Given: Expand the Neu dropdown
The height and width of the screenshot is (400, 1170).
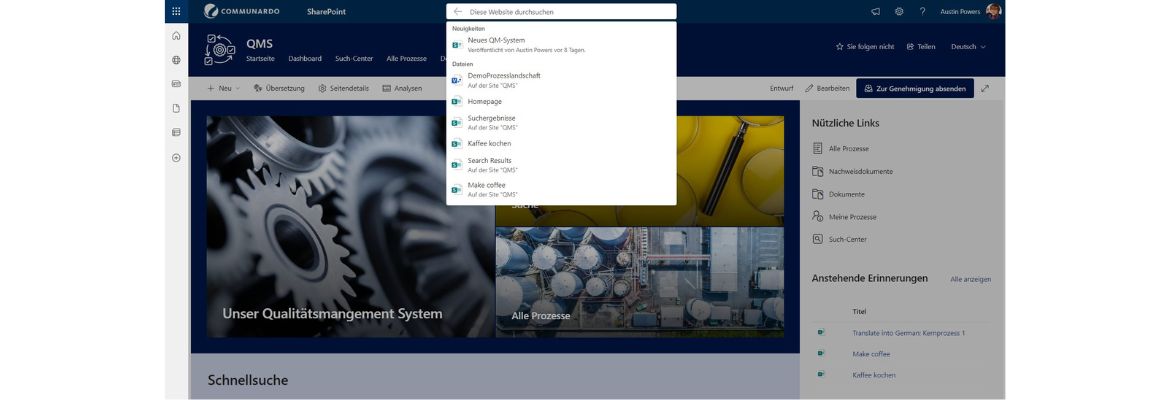Looking at the screenshot, I should pyautogui.click(x=223, y=88).
